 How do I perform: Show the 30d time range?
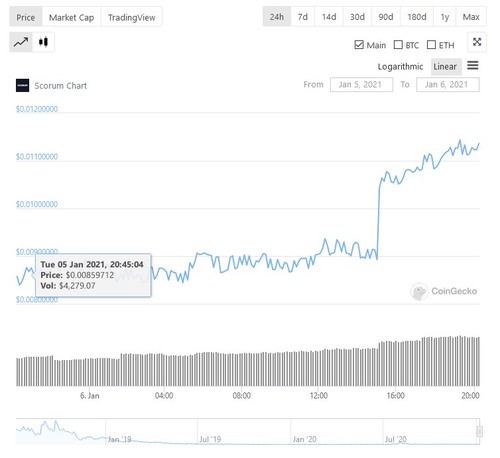(357, 17)
